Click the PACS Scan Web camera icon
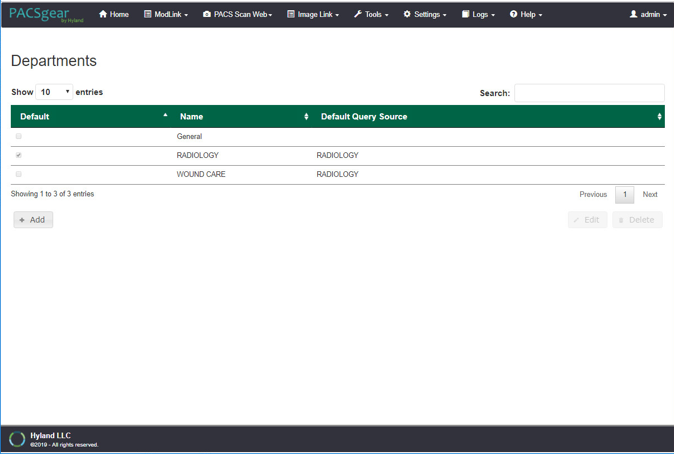 click(207, 15)
